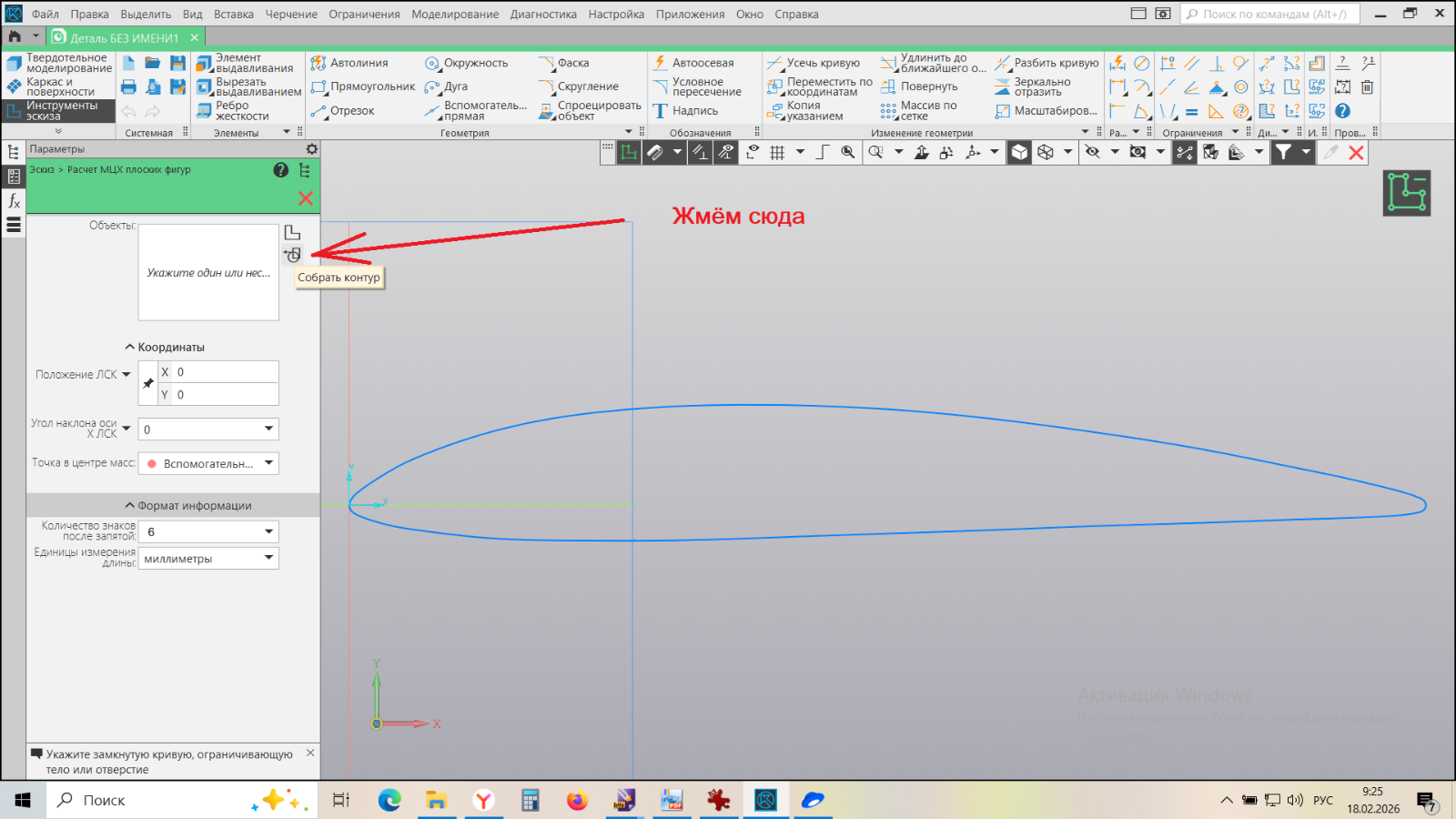This screenshot has width=1456, height=819.
Task: Choose the Зеркально отразить mirror tool
Action: pyautogui.click(x=1034, y=86)
